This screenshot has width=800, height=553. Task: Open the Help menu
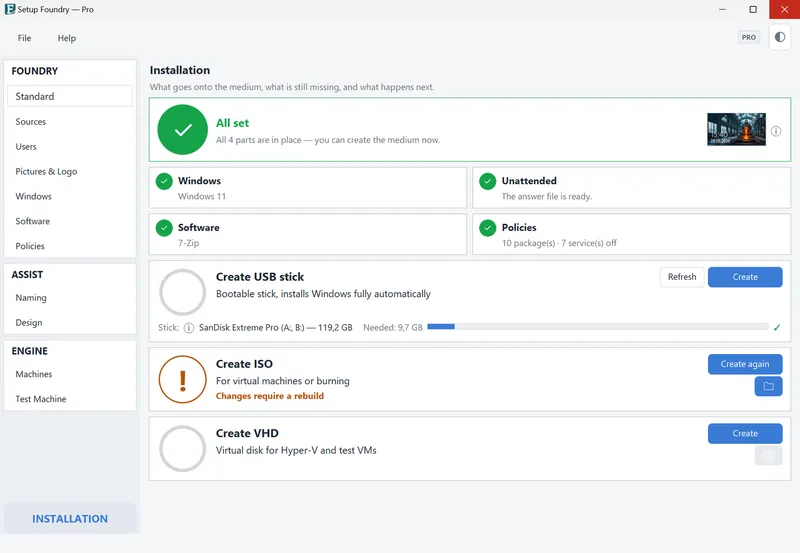click(67, 38)
